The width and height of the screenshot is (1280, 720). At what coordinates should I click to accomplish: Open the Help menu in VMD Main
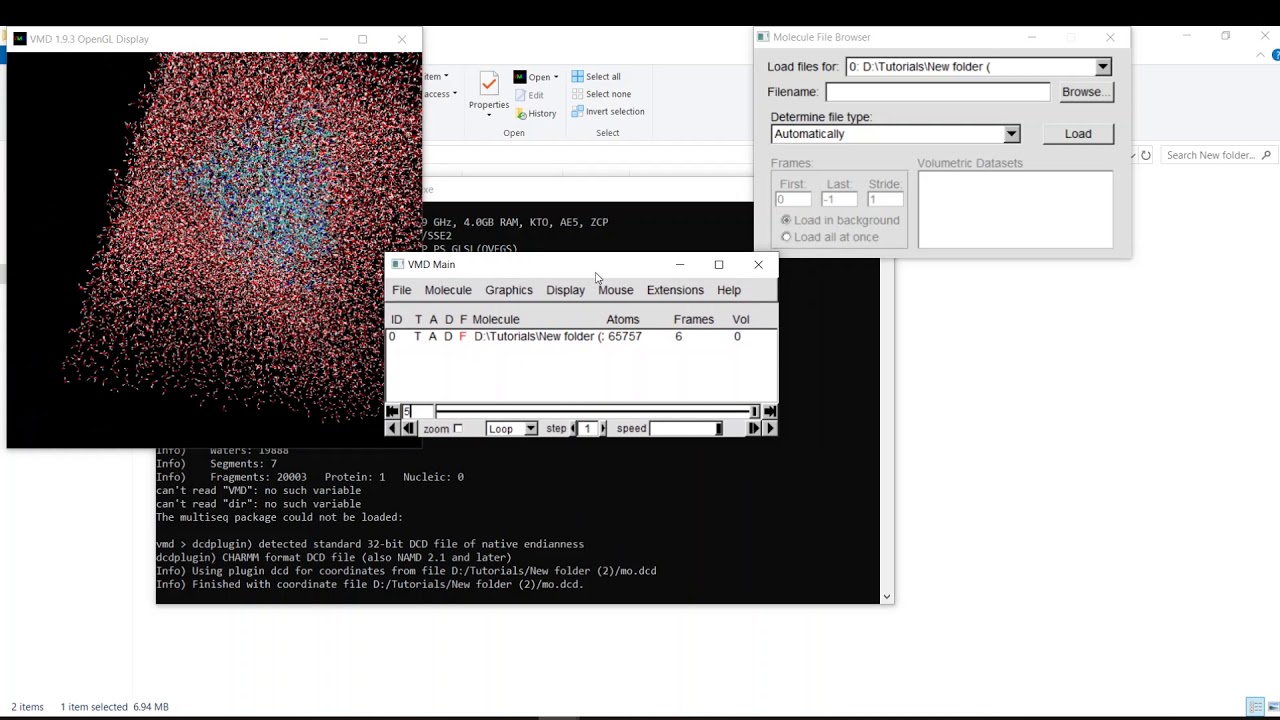point(729,290)
